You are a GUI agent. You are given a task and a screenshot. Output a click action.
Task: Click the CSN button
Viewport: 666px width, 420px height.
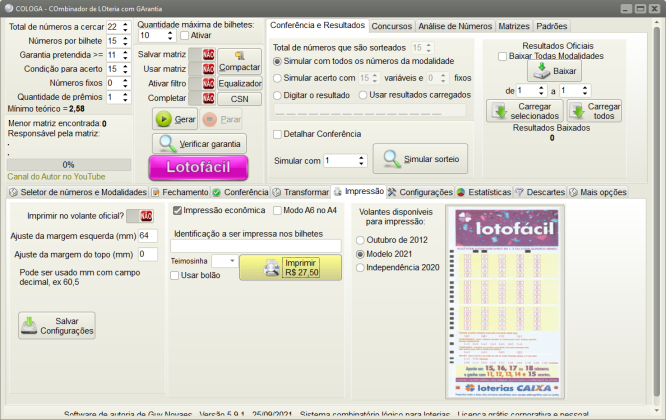click(x=240, y=99)
